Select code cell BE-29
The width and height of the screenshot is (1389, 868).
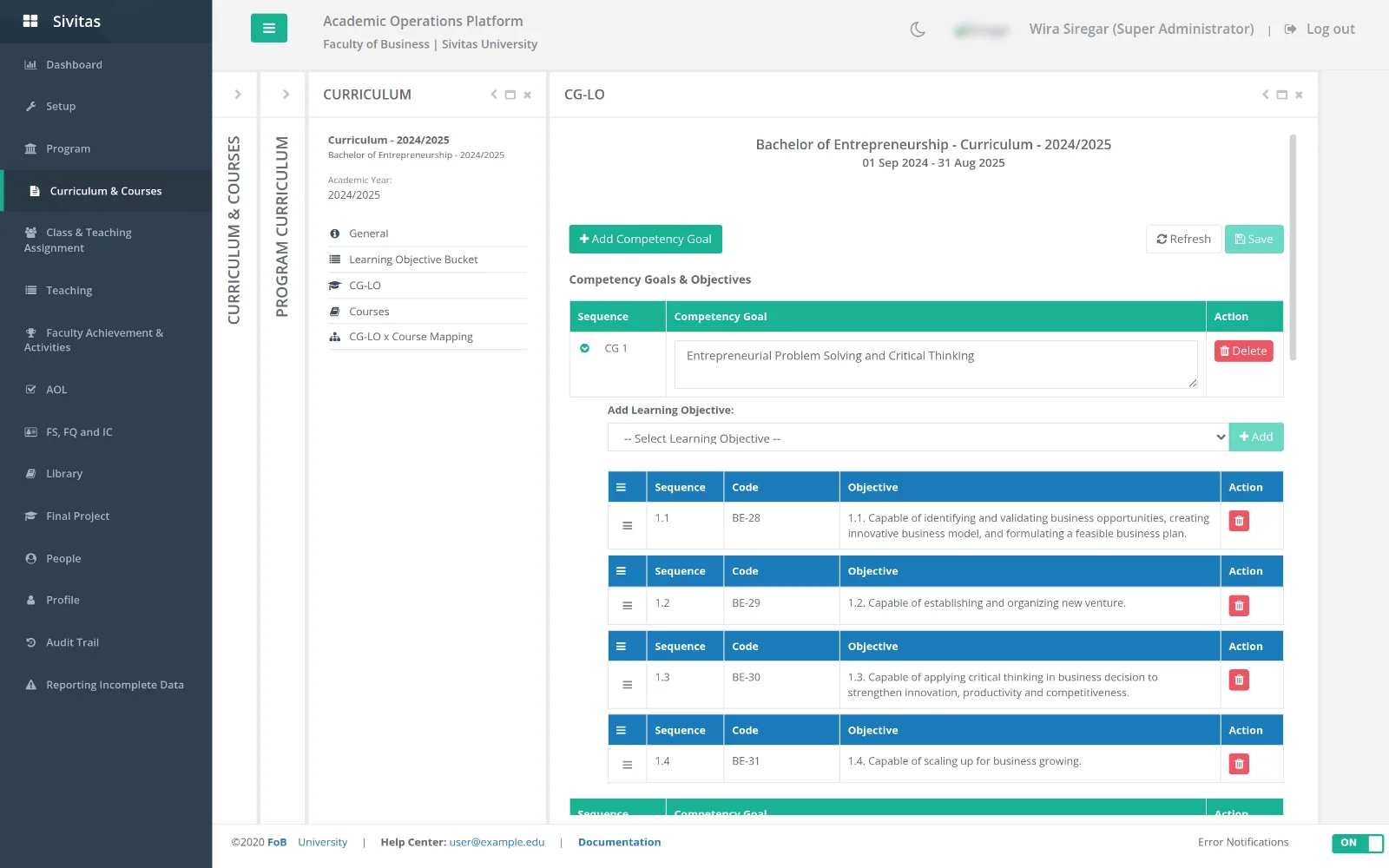click(781, 606)
